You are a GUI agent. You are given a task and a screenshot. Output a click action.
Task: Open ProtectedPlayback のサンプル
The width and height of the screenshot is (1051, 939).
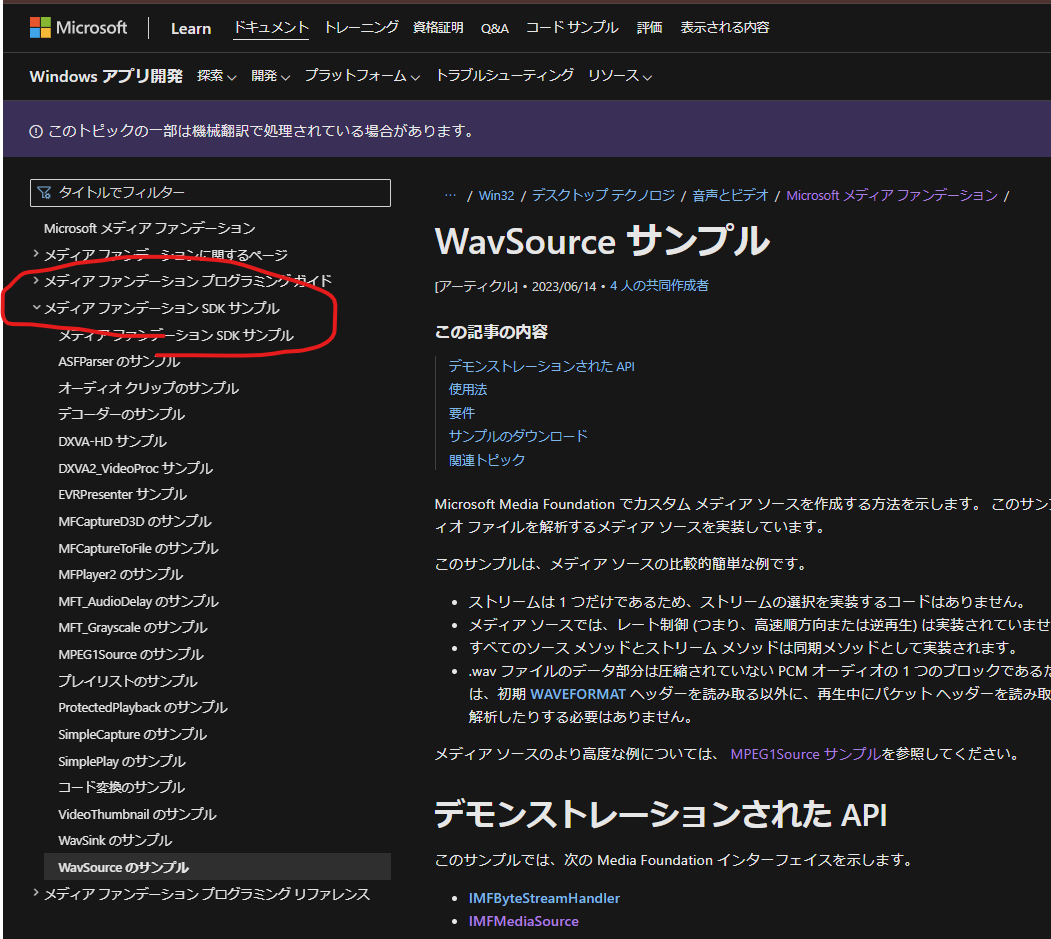click(143, 708)
